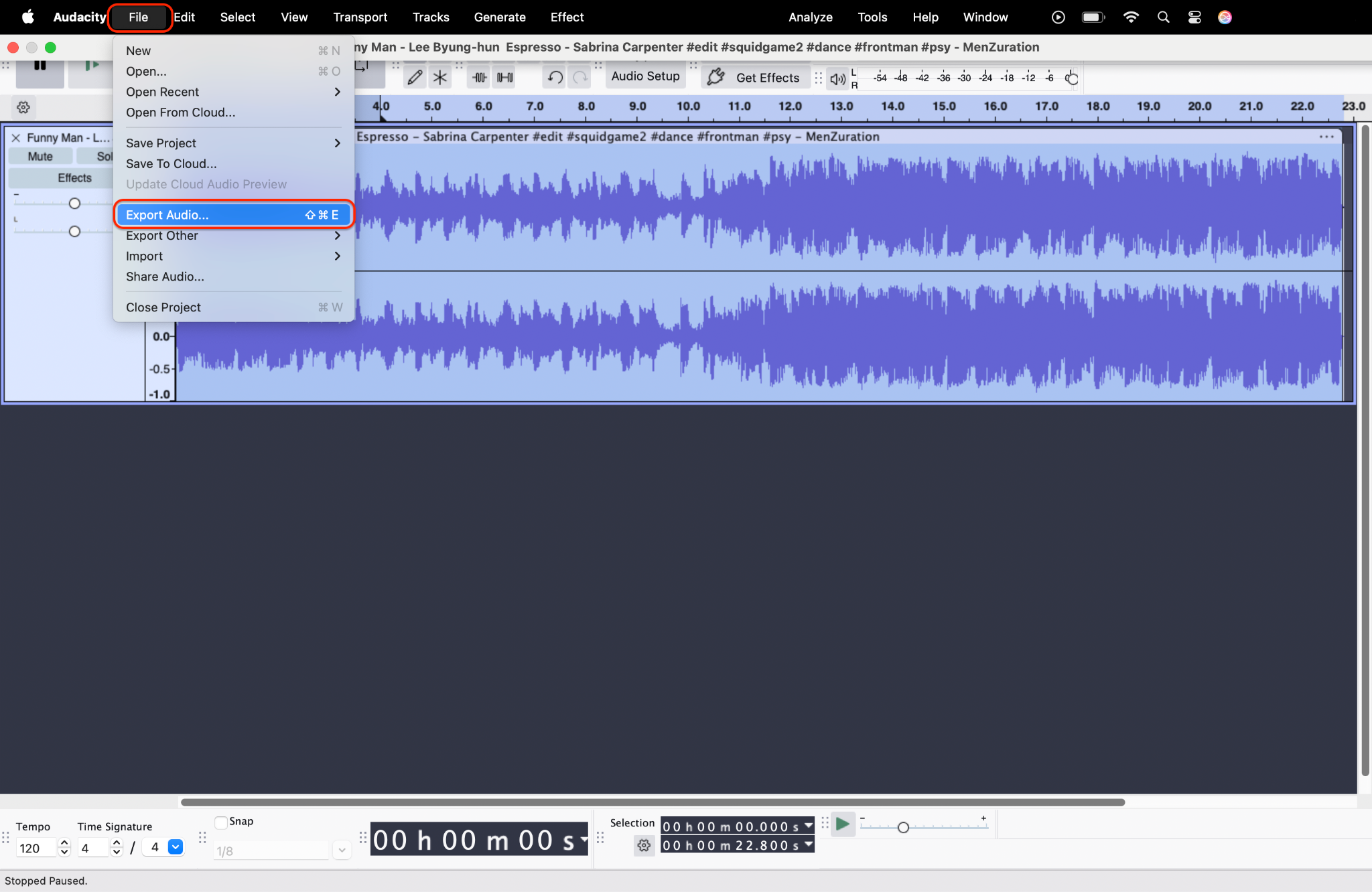Click the track Effects button
1372x892 pixels.
(x=74, y=178)
